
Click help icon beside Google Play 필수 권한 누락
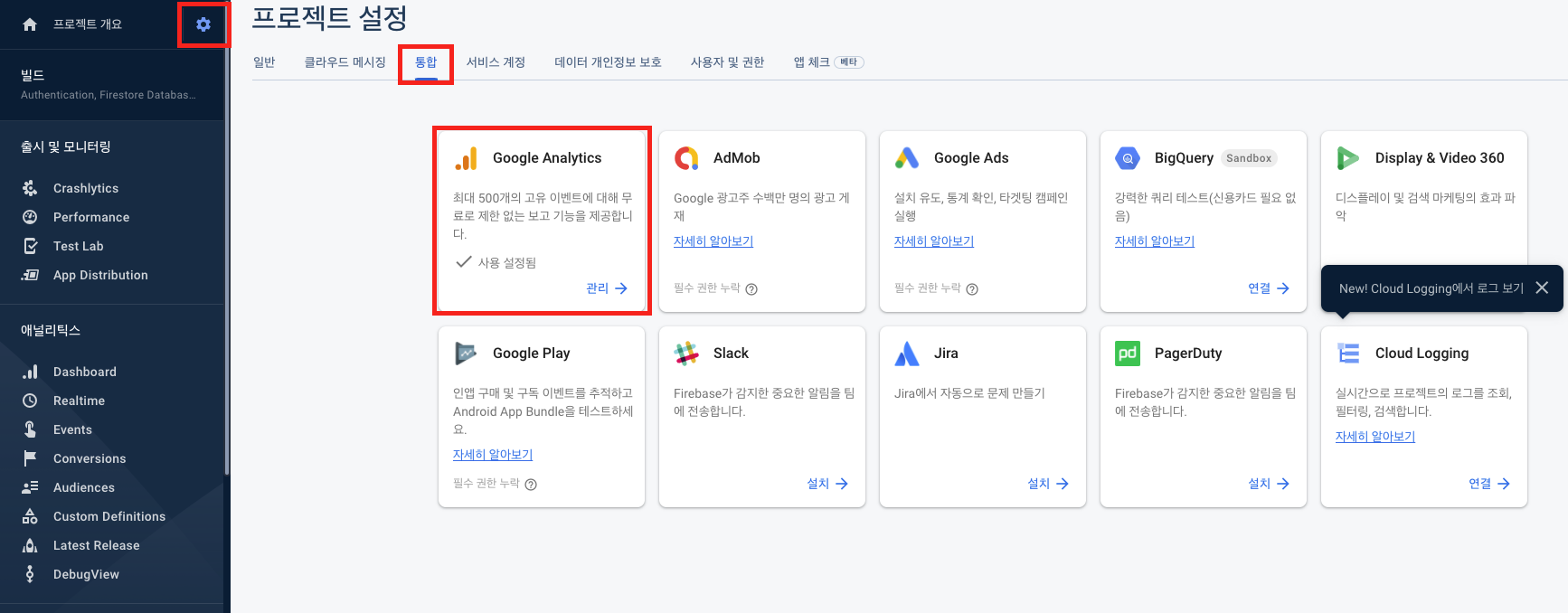click(531, 485)
